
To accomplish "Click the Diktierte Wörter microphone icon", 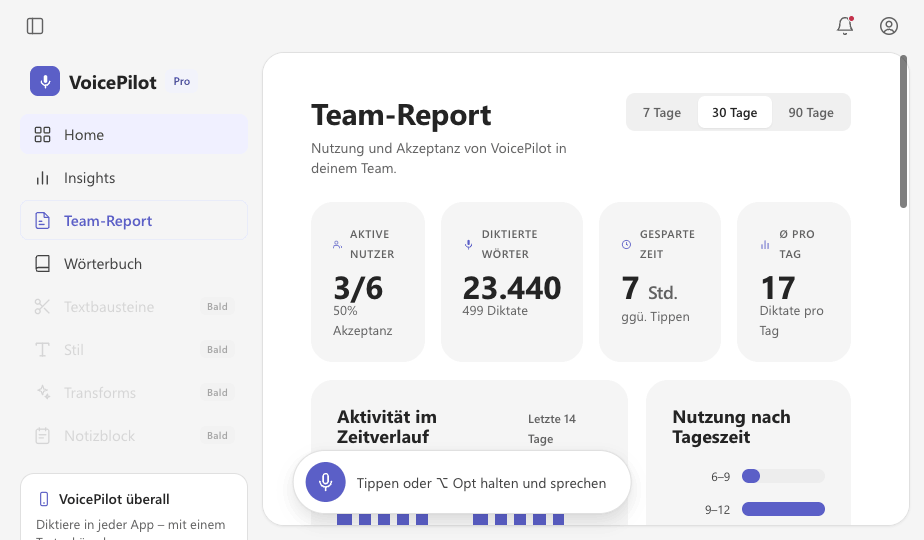I will pyautogui.click(x=468, y=244).
